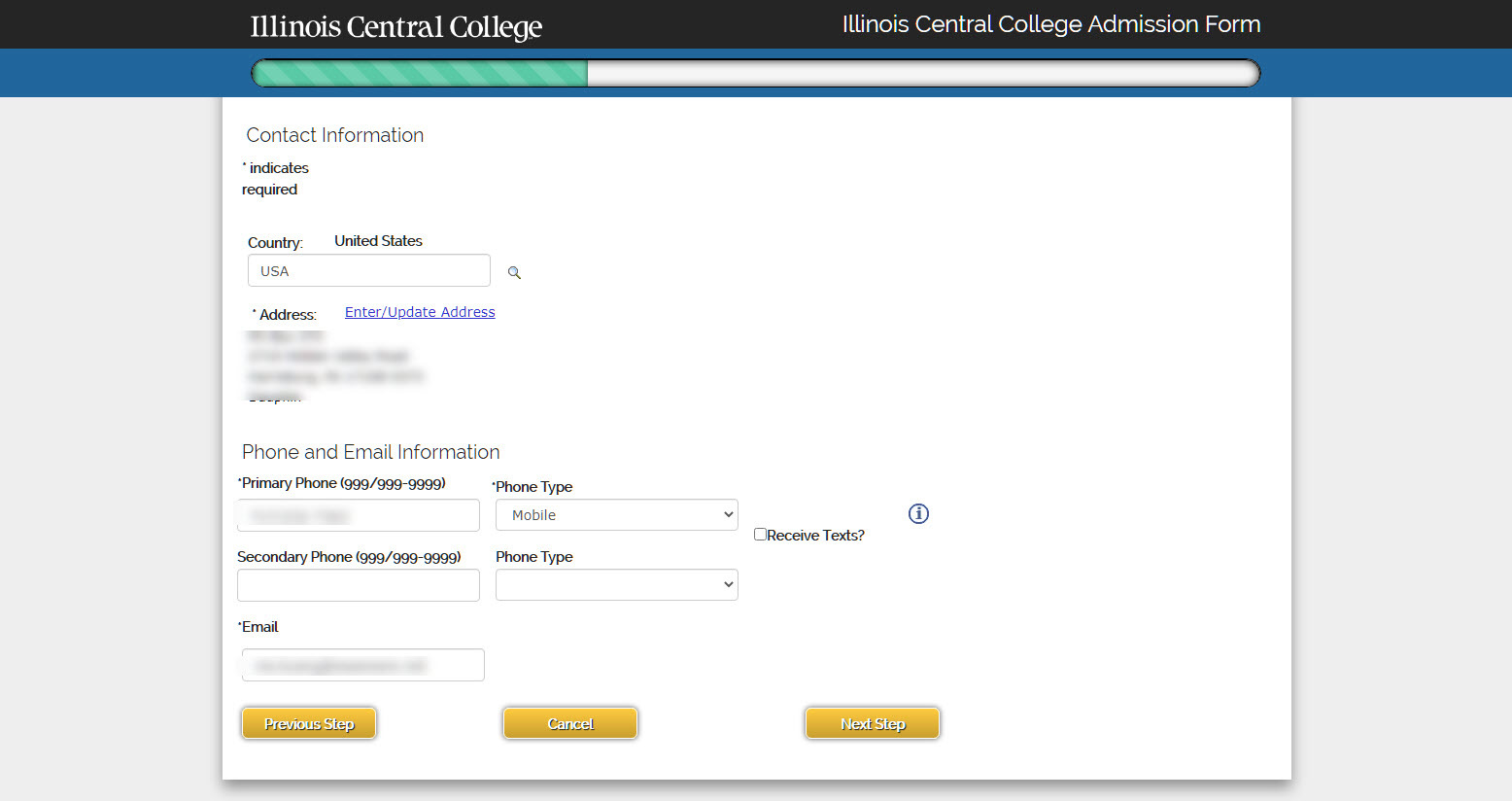
Task: Open the primary Phone Type dropdown showing Mobile
Action: click(x=617, y=515)
